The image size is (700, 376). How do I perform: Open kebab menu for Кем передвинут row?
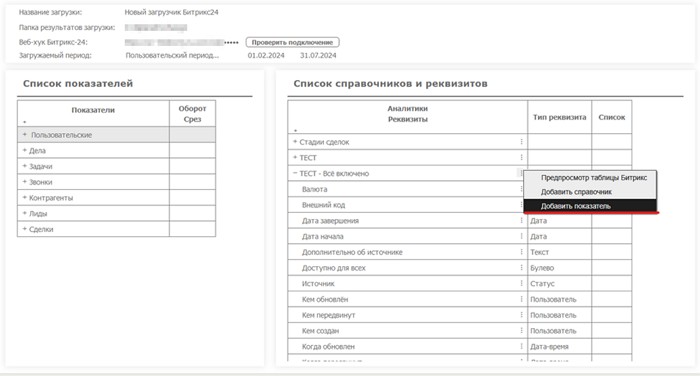521,315
